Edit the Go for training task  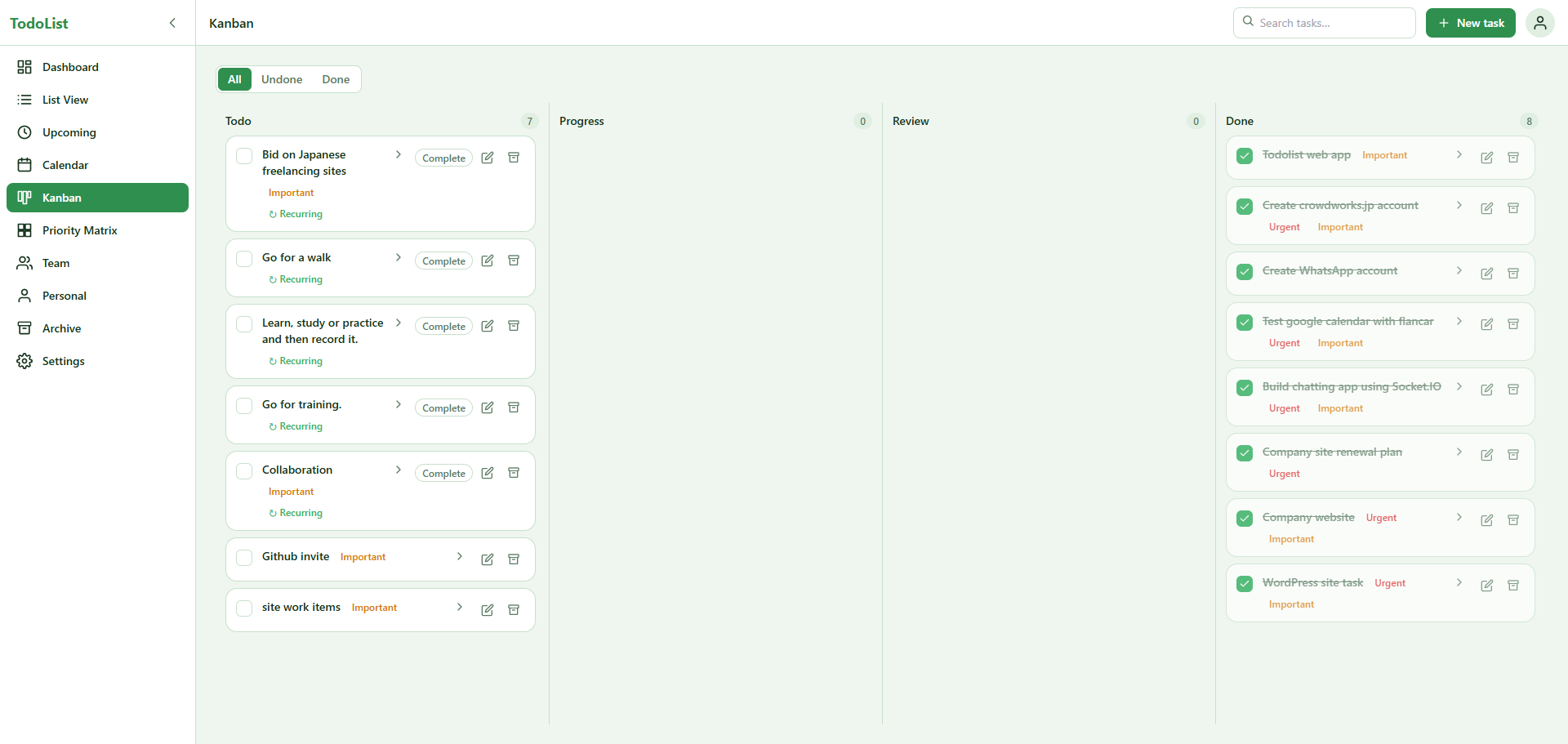coord(488,408)
